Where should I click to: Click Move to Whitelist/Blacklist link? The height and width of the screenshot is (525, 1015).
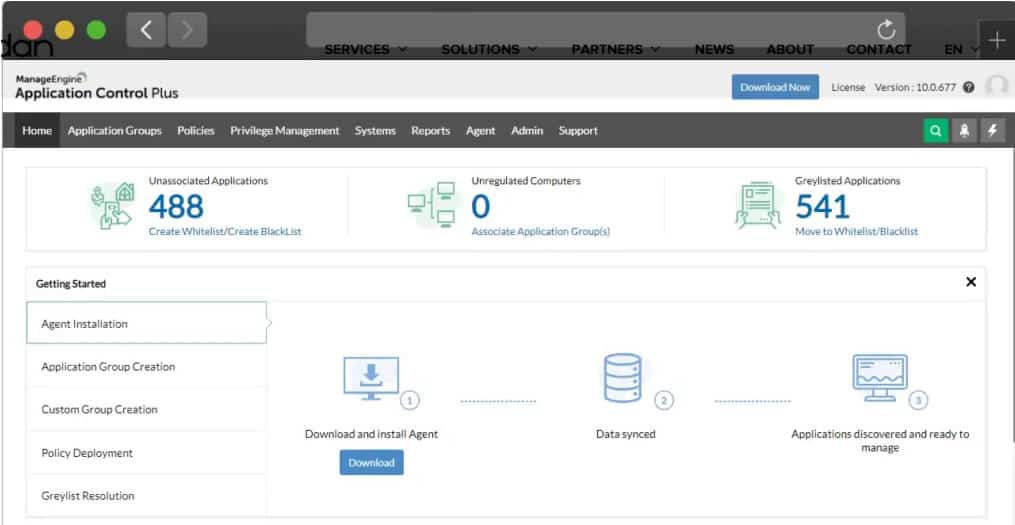coord(856,231)
